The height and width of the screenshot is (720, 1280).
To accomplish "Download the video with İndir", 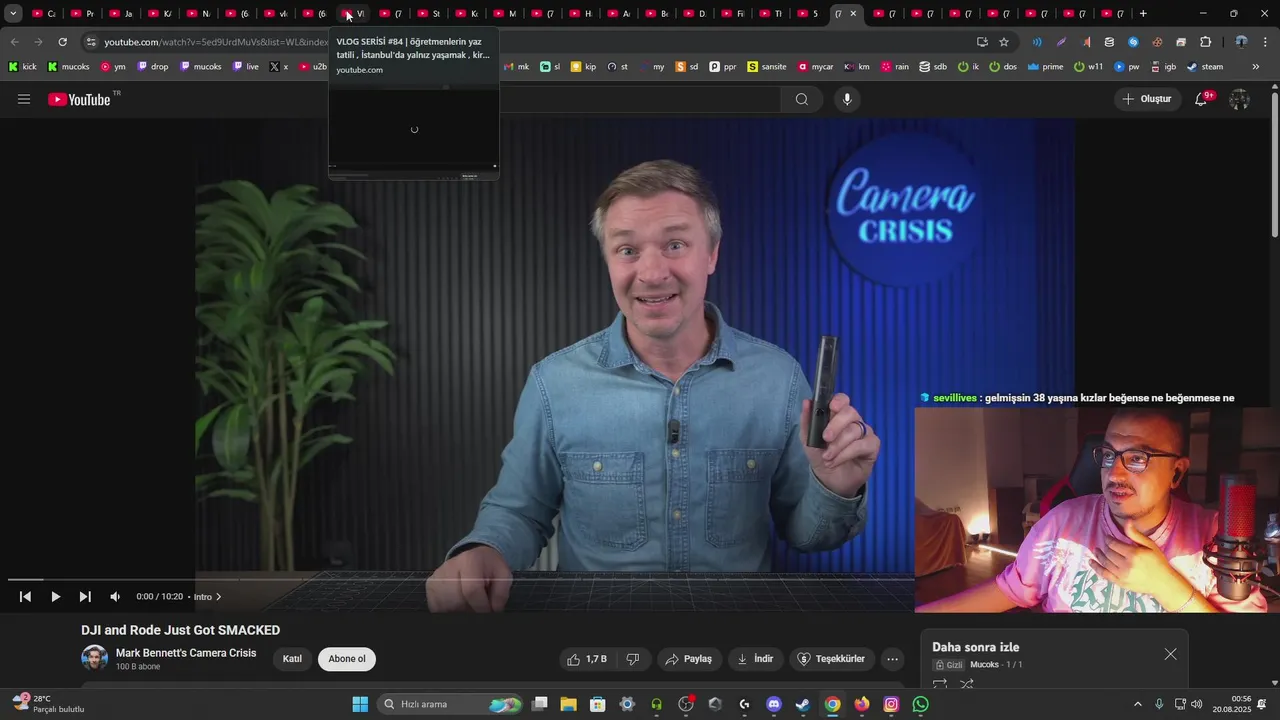I will point(755,659).
